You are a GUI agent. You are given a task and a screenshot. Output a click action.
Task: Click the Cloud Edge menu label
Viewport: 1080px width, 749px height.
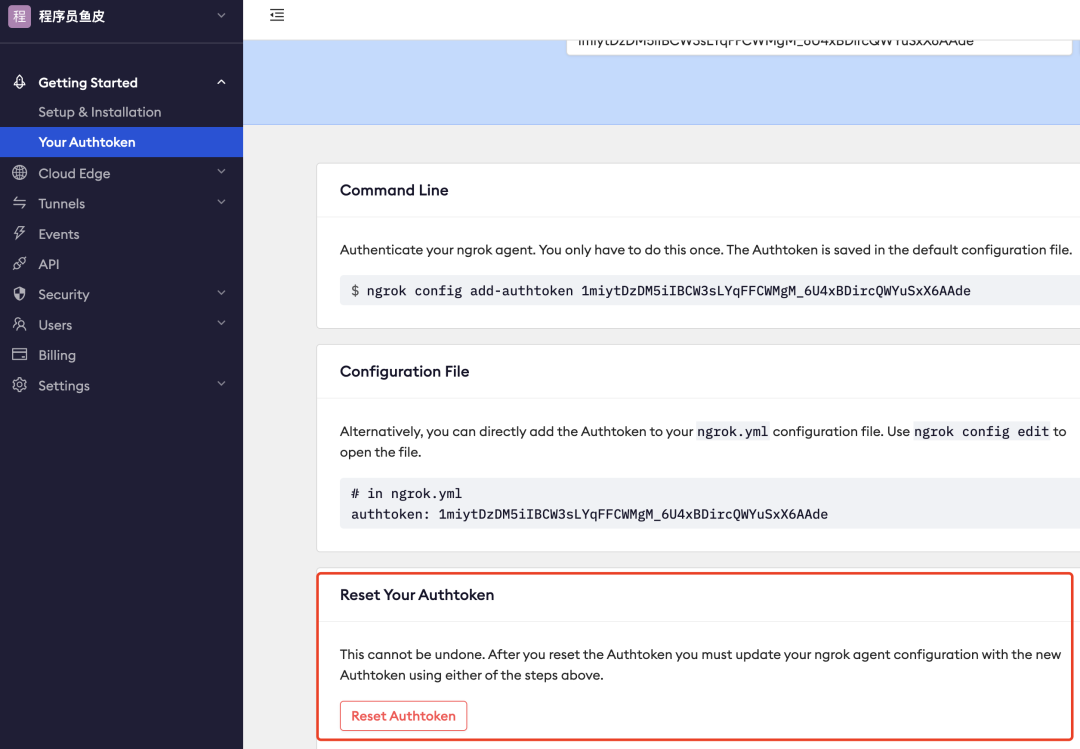pyautogui.click(x=74, y=174)
